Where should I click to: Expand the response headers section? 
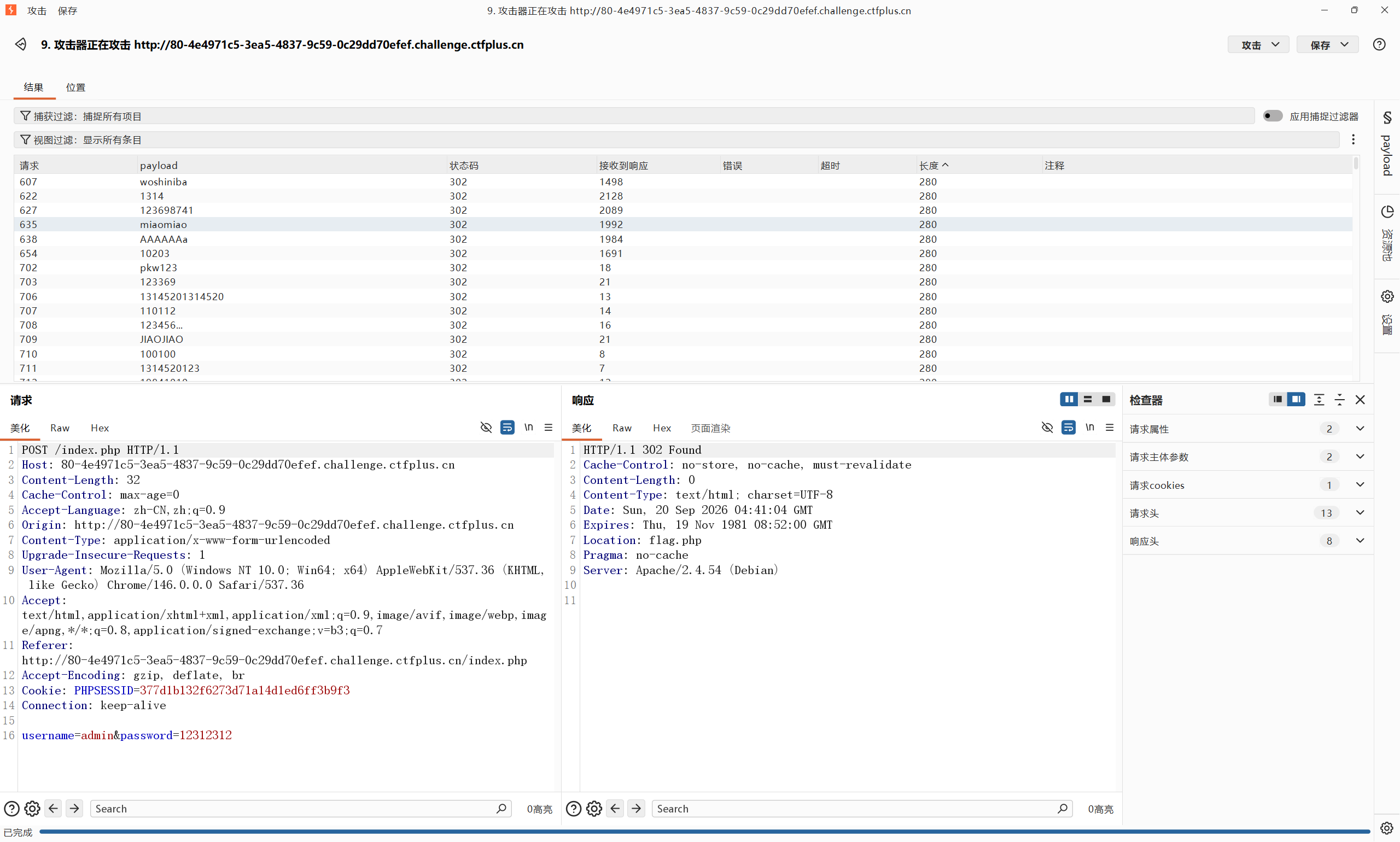pyautogui.click(x=1248, y=541)
